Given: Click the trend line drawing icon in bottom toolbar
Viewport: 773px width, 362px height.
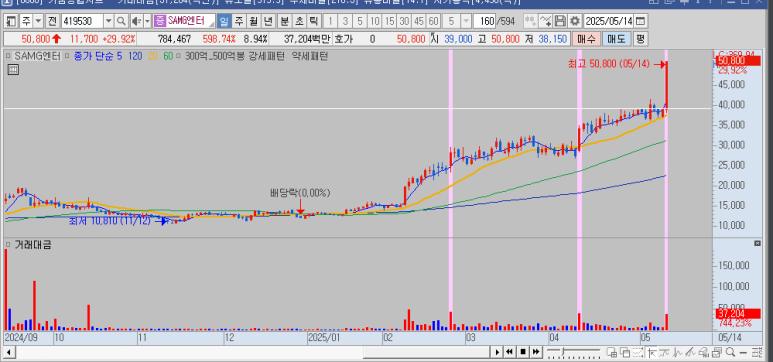Looking at the screenshot, I should pyautogui.click(x=690, y=352).
